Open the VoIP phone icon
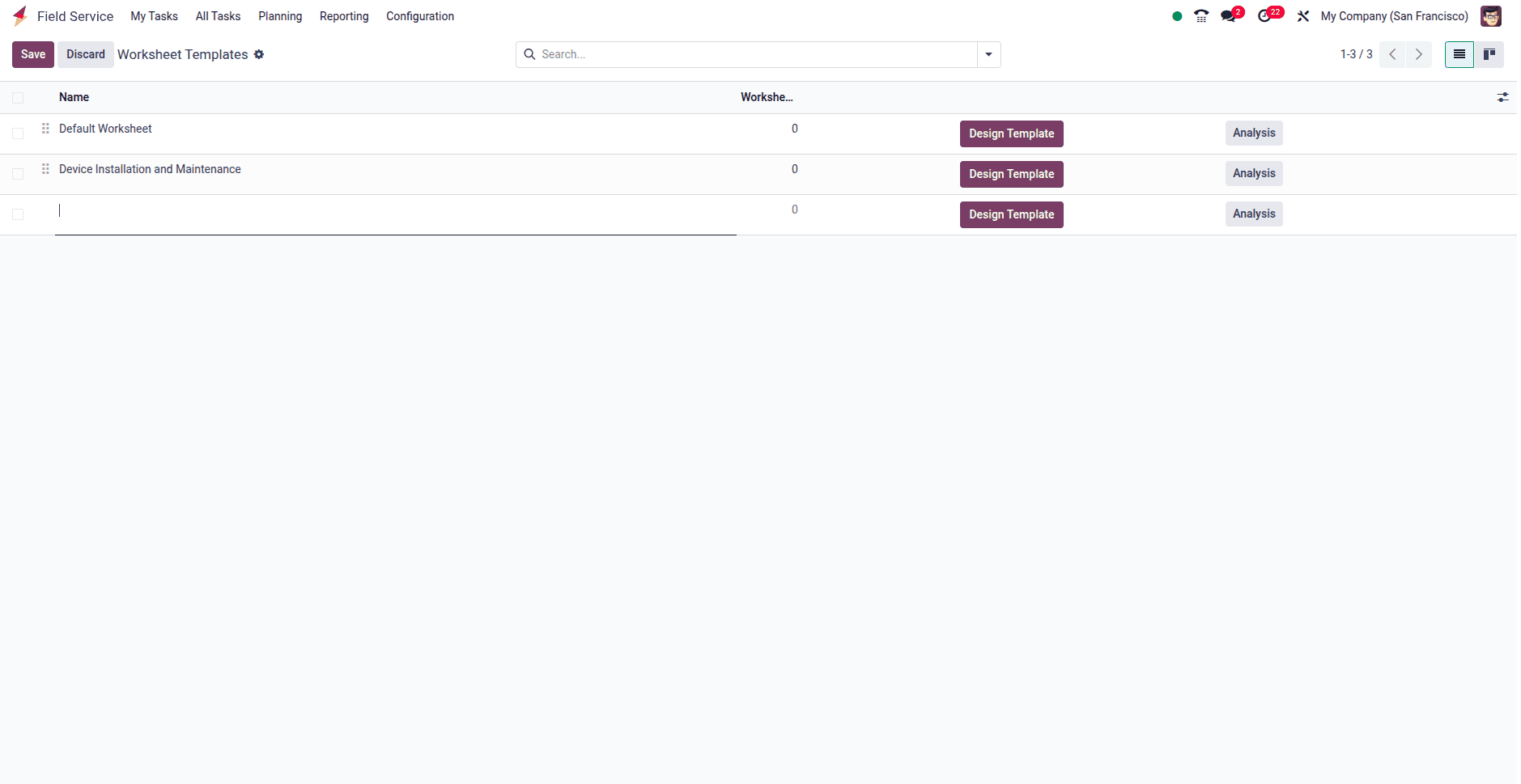 coord(1201,16)
